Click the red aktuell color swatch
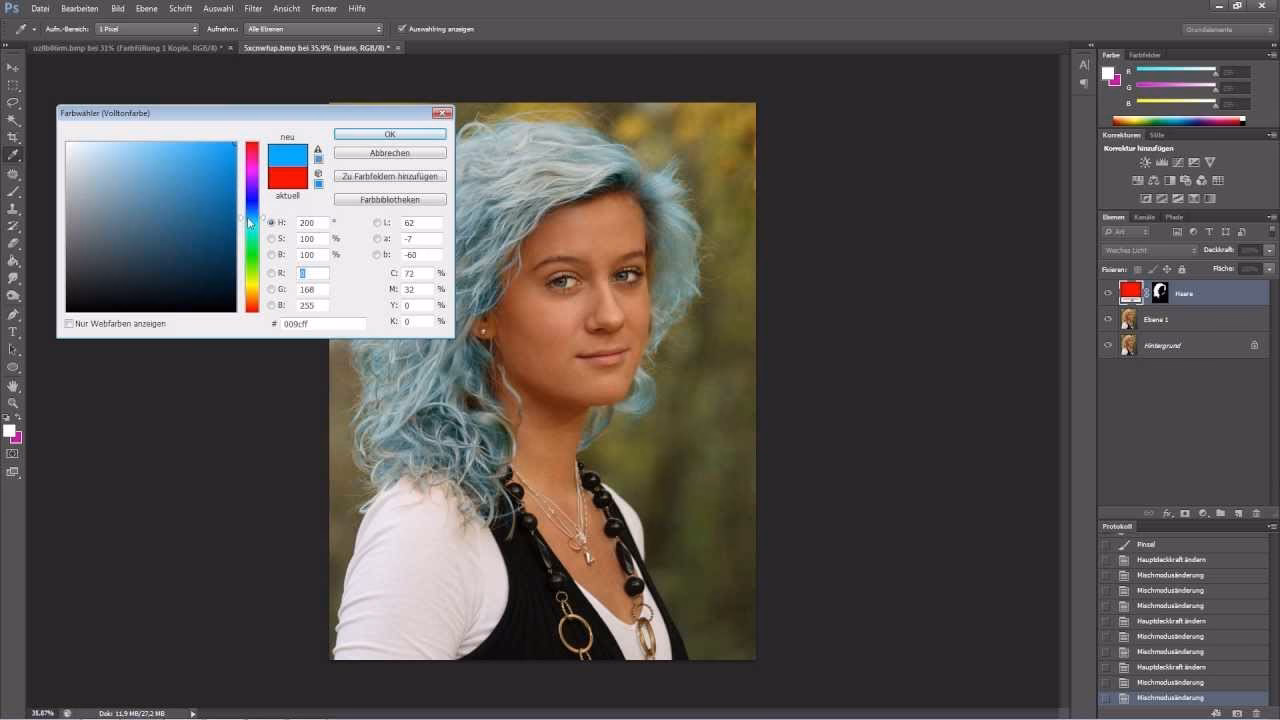The width and height of the screenshot is (1280, 720). click(x=287, y=178)
